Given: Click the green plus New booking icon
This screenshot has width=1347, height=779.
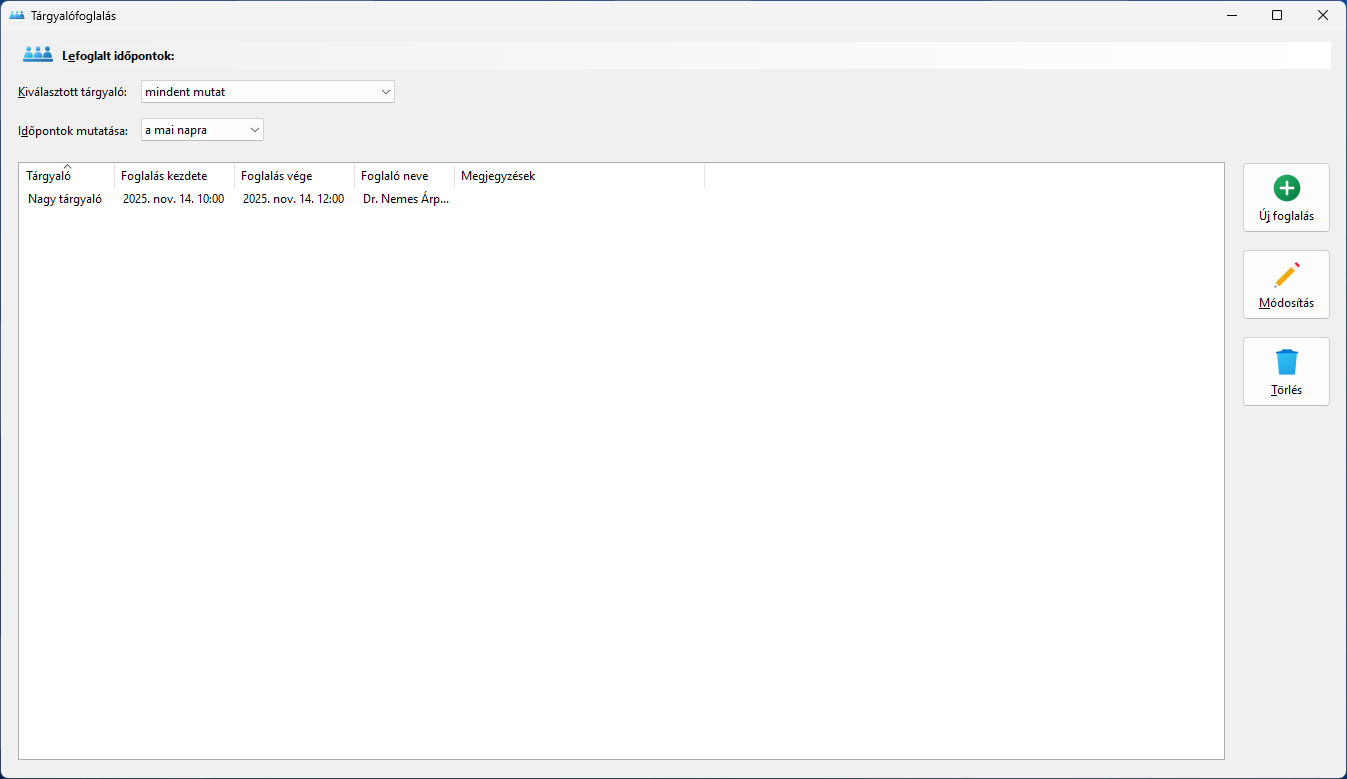Looking at the screenshot, I should (1286, 188).
